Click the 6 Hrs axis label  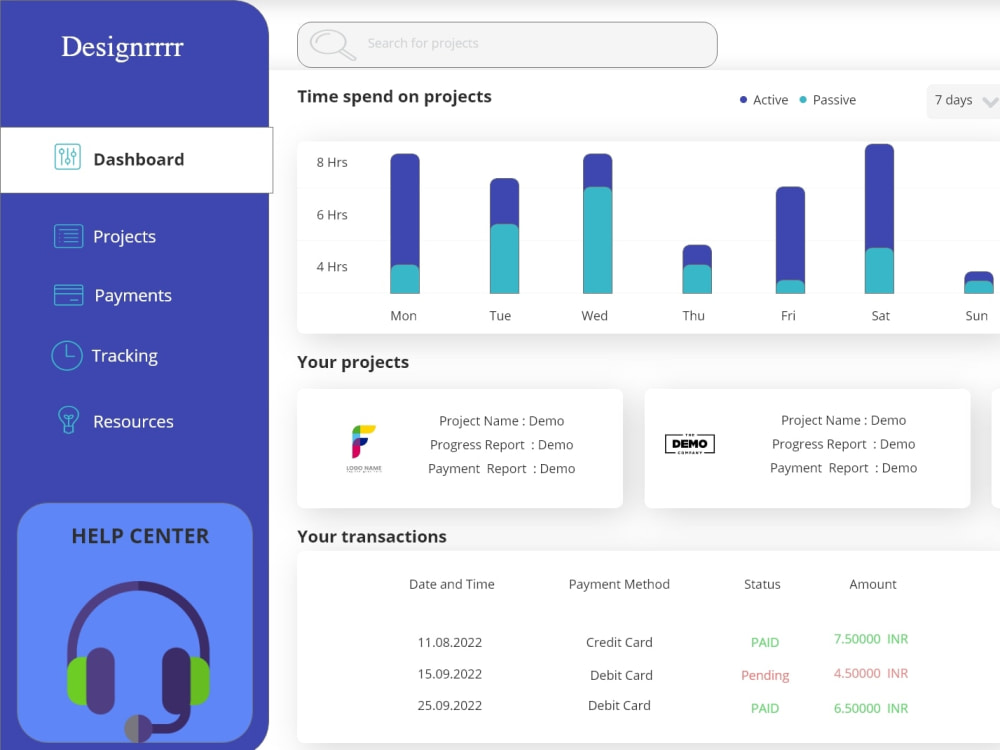332,215
